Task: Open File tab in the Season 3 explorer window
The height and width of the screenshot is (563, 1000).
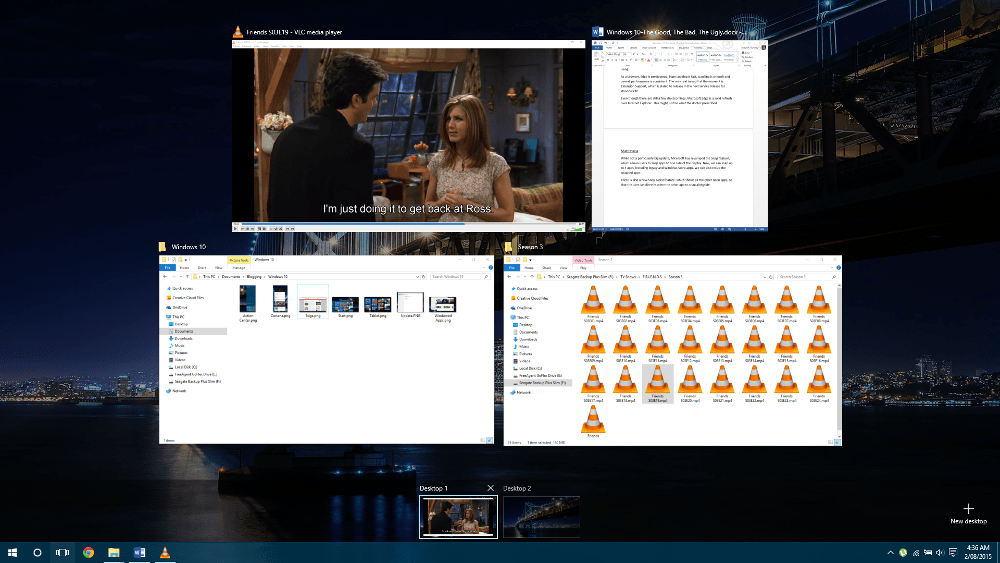Action: pos(511,268)
